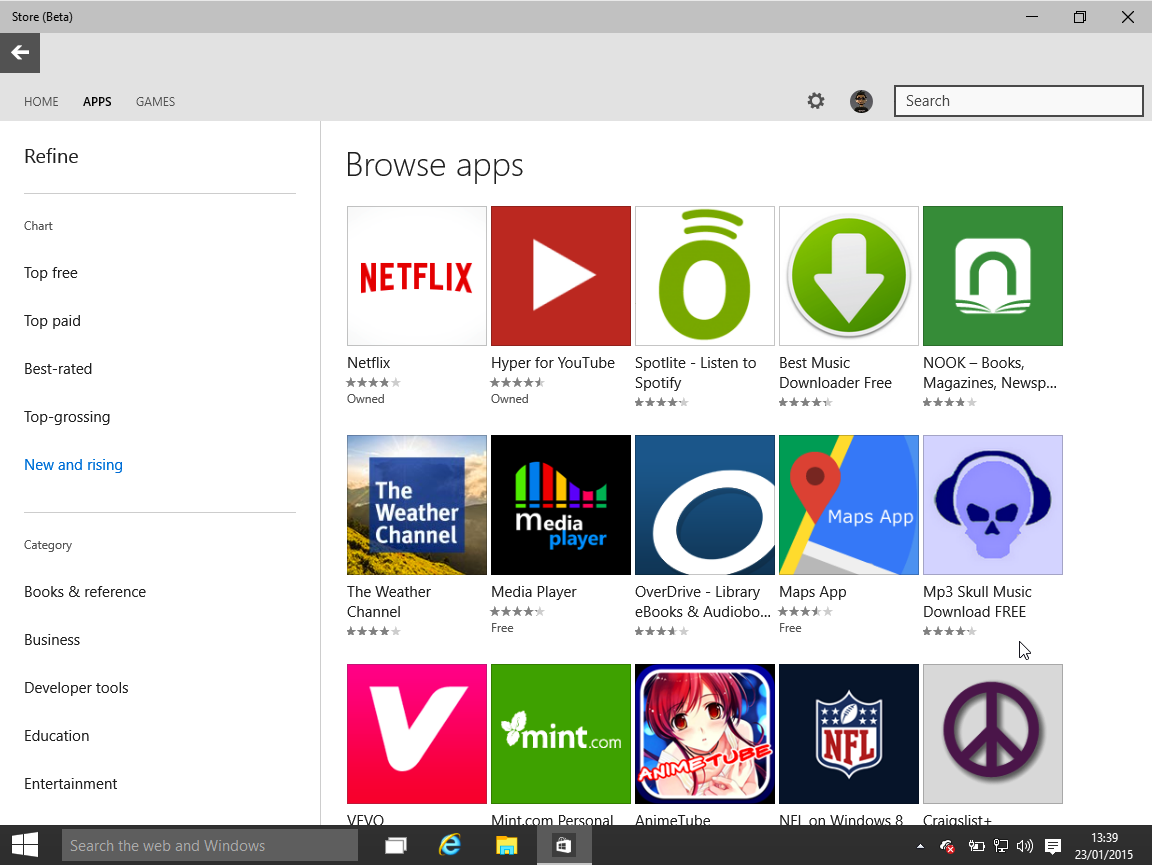The height and width of the screenshot is (865, 1152).
Task: Open Craigslist+ peace sign icon
Action: (993, 733)
